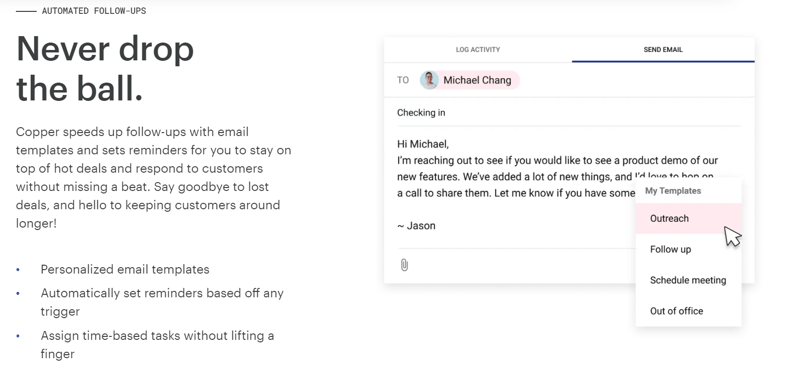Screen dimensions: 800x375
Task: Choose the Out of office template
Action: [688, 311]
